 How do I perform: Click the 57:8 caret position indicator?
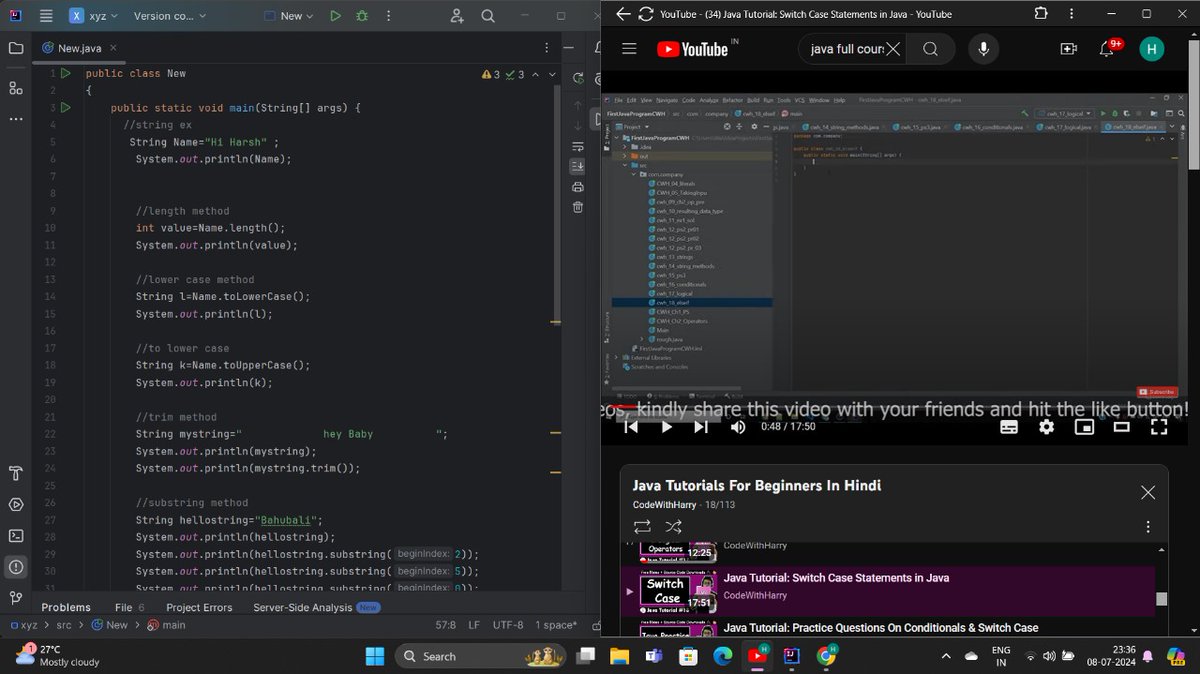446,625
